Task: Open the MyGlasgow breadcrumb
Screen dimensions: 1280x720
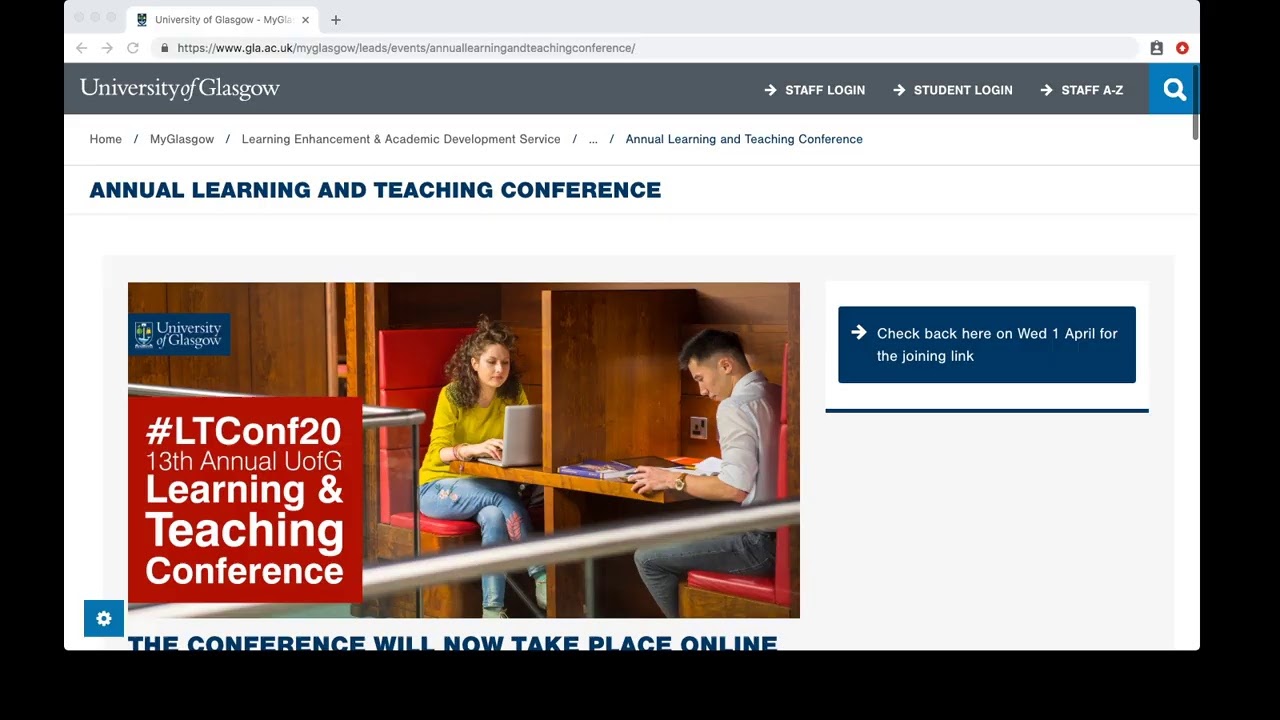Action: coord(182,139)
